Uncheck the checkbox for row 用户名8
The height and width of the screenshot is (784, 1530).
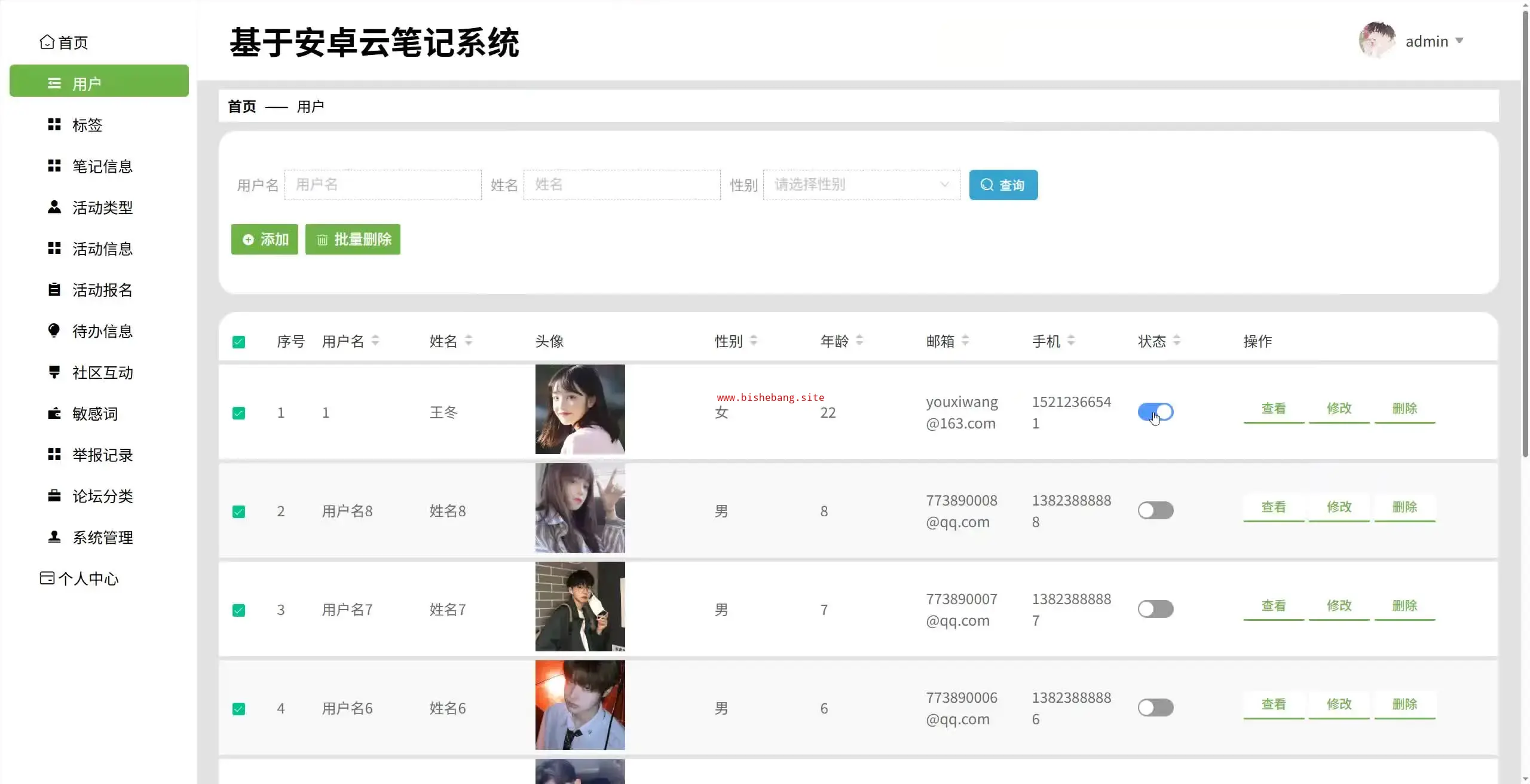point(238,512)
